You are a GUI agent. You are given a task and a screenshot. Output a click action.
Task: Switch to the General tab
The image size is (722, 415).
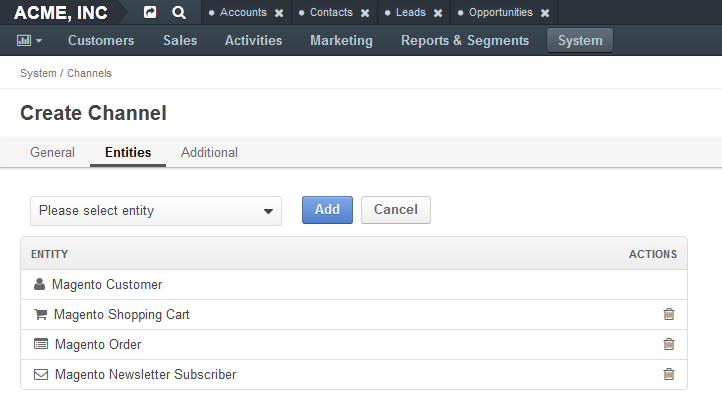pos(52,152)
